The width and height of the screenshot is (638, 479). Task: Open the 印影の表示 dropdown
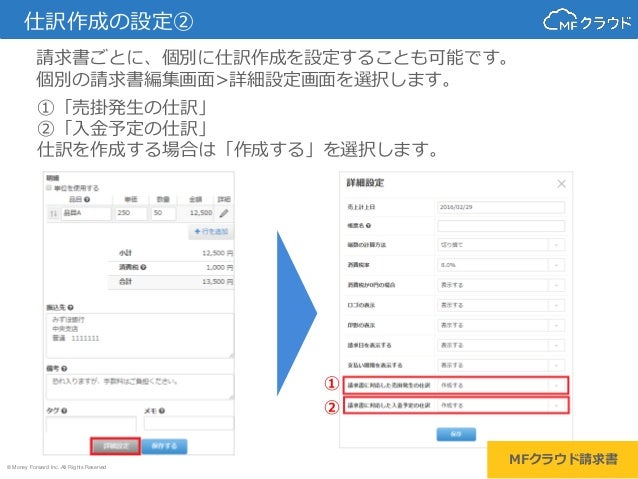click(x=501, y=325)
